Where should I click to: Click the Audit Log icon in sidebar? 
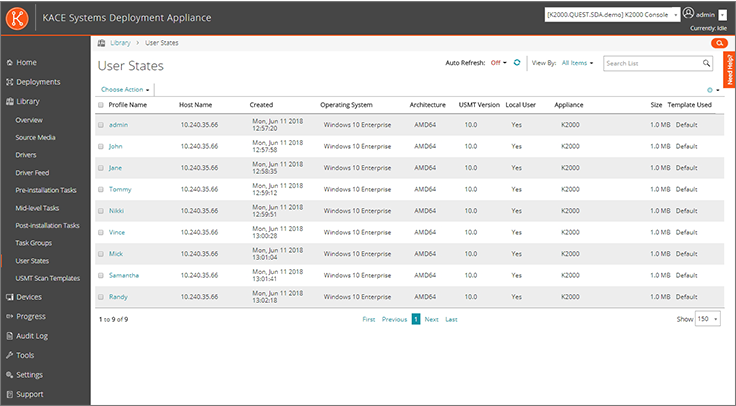9,336
